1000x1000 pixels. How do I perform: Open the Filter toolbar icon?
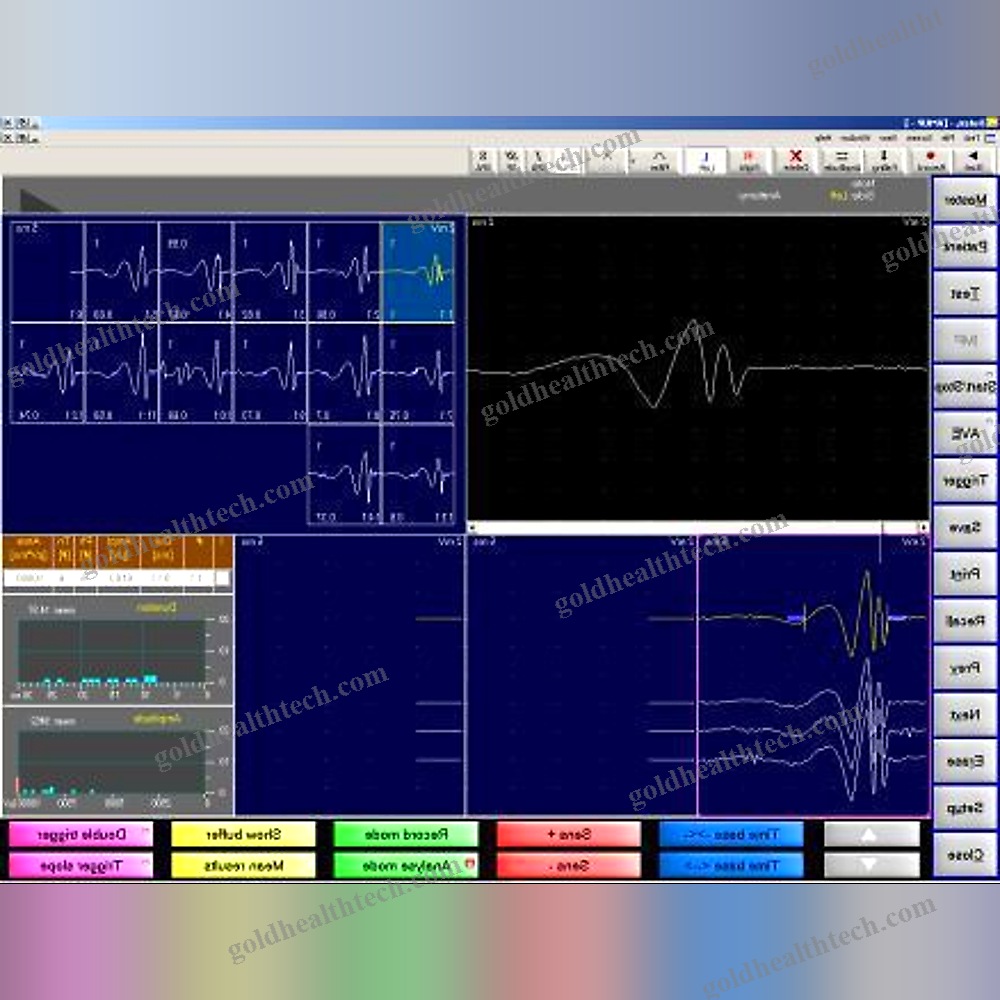coord(659,160)
